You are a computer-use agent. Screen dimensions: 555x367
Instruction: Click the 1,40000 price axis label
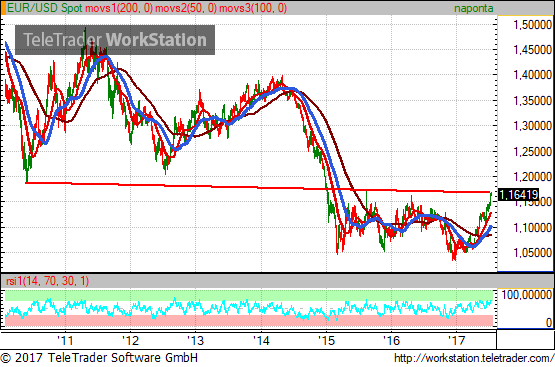click(532, 75)
